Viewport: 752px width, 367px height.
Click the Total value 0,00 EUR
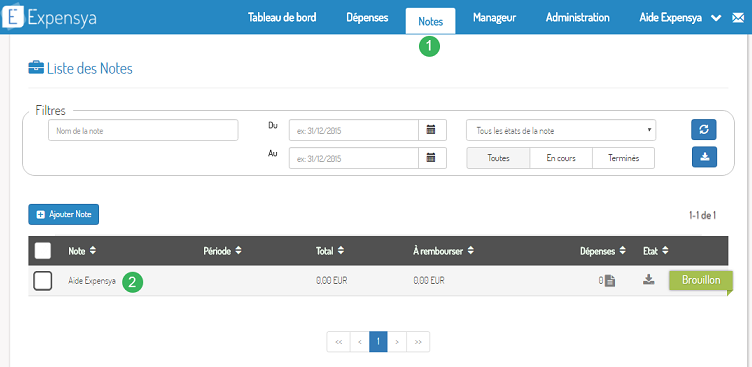(x=331, y=281)
